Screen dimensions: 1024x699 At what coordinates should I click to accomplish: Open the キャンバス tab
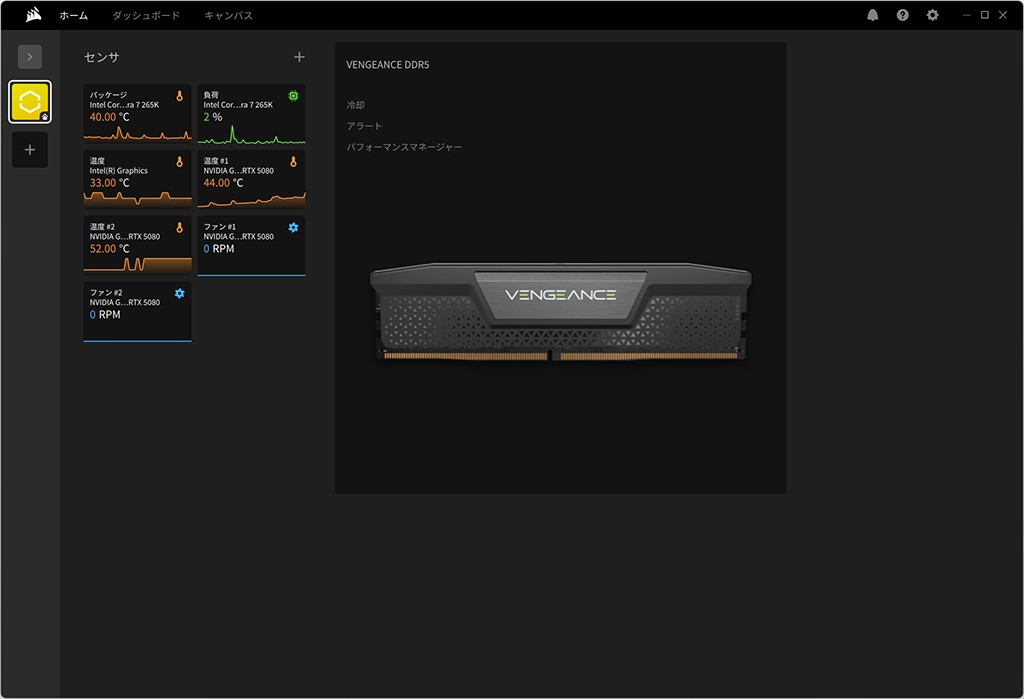click(x=228, y=16)
